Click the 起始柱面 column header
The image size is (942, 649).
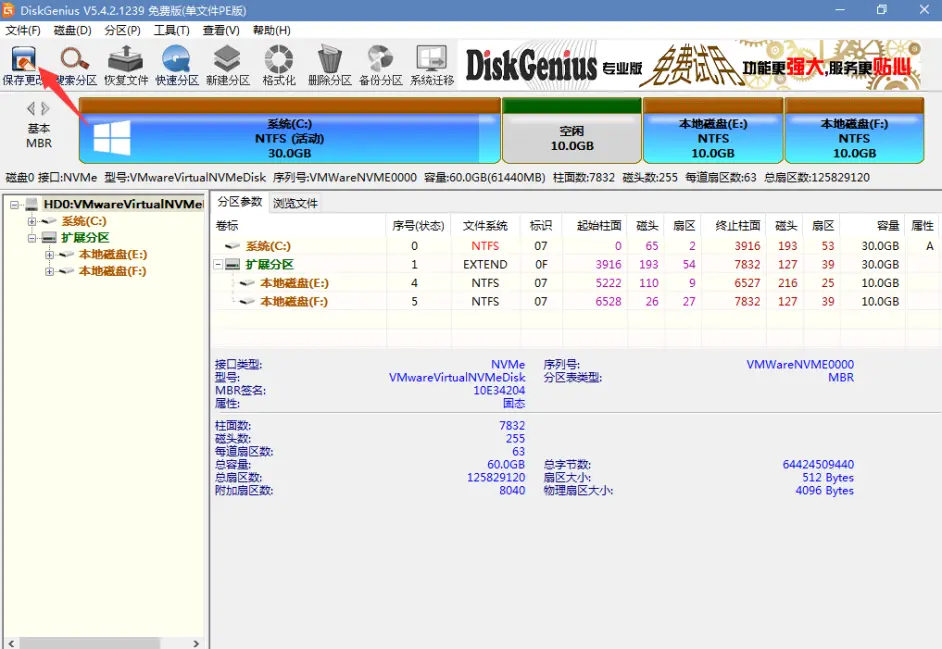click(595, 226)
